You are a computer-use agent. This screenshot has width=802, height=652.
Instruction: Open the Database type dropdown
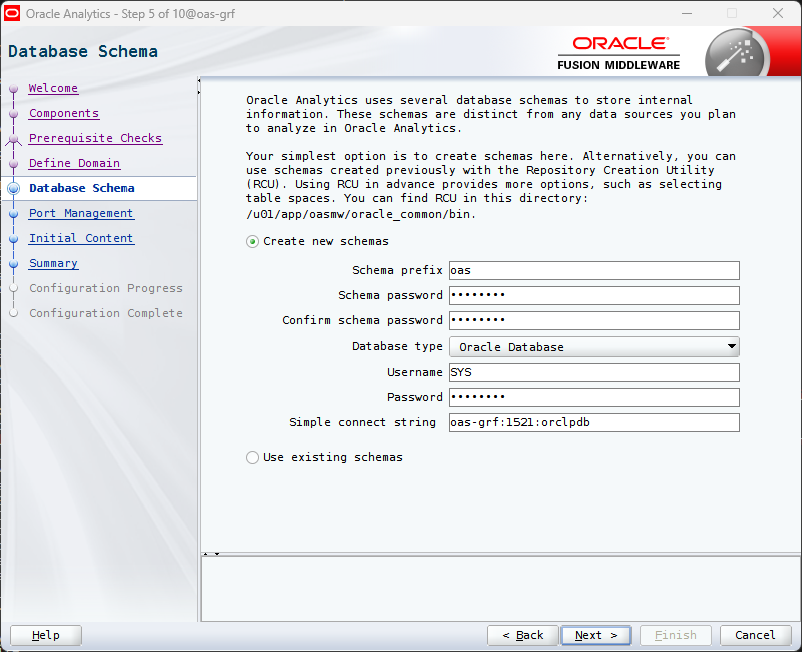pos(731,346)
